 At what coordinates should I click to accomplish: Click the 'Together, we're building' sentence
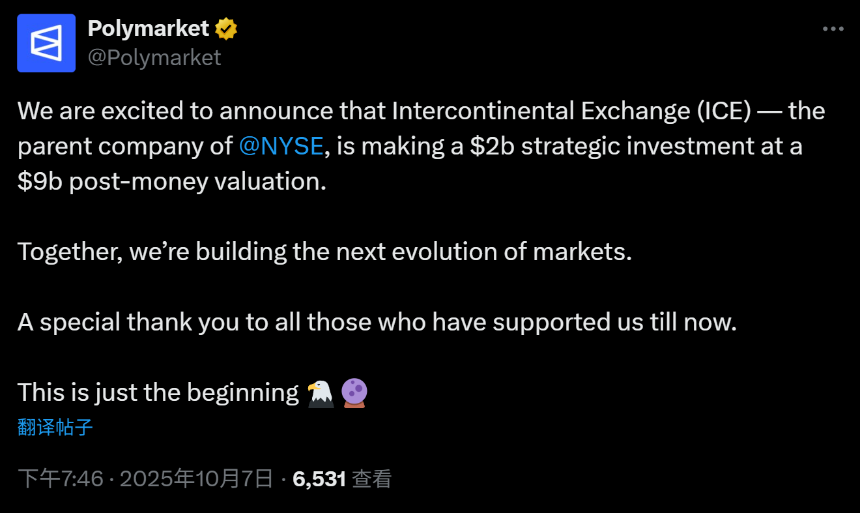[325, 251]
